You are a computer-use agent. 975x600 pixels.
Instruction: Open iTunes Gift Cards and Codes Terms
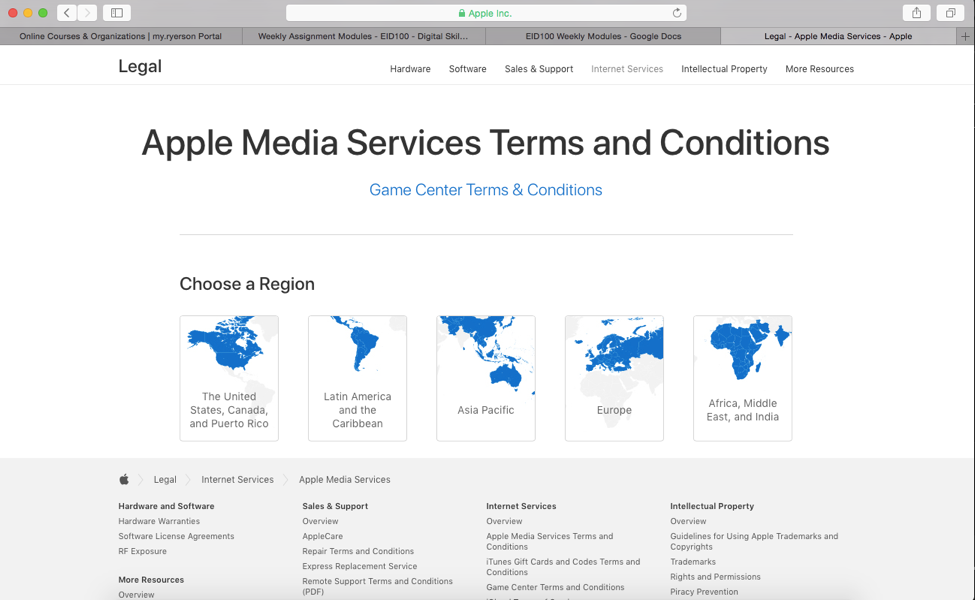[x=563, y=566]
